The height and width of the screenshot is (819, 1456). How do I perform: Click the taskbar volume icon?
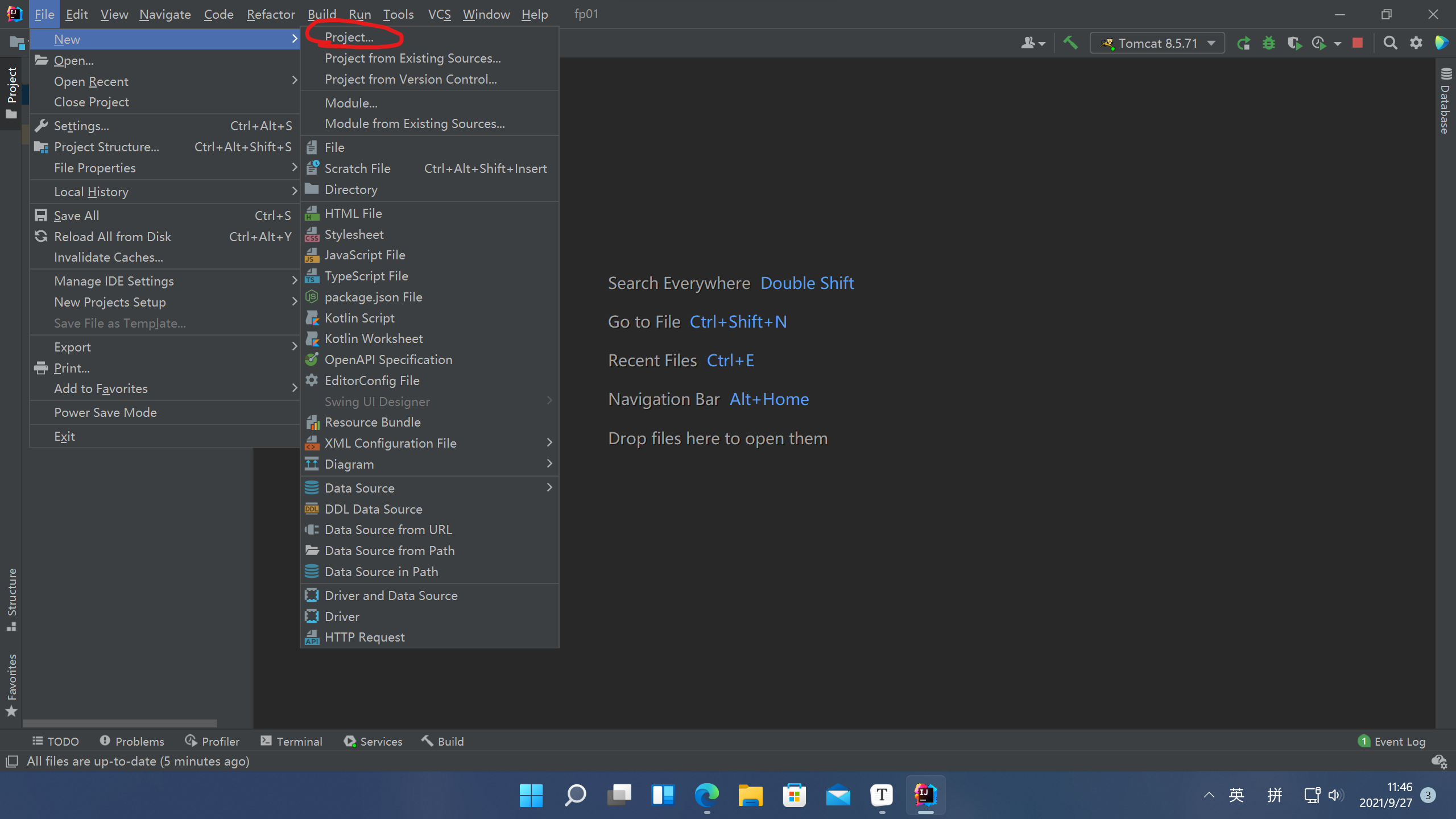click(x=1335, y=795)
